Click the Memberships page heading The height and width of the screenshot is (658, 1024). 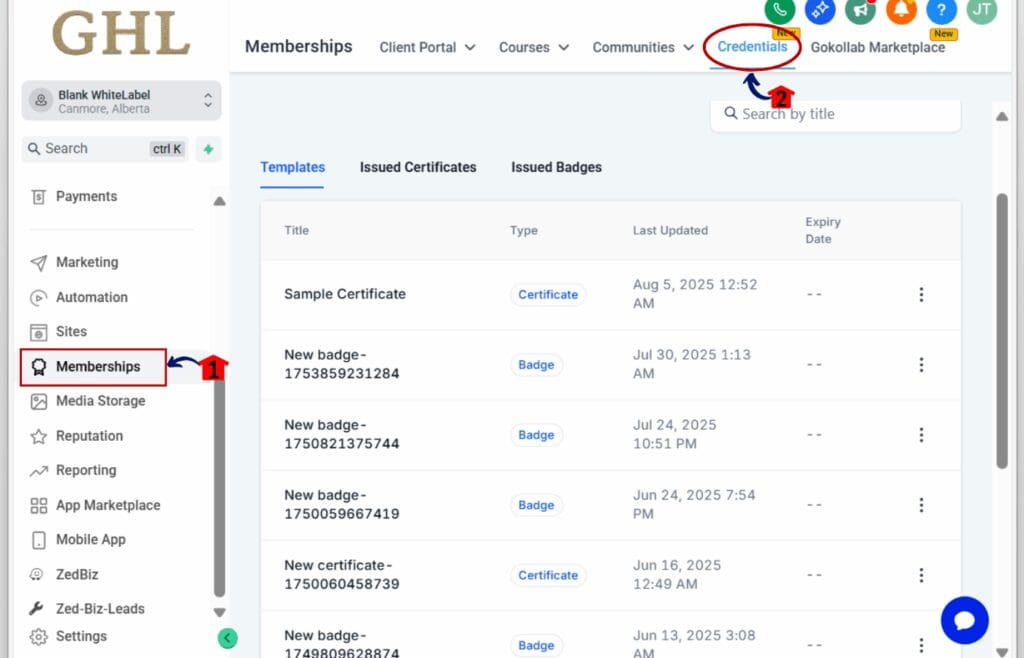pos(298,46)
